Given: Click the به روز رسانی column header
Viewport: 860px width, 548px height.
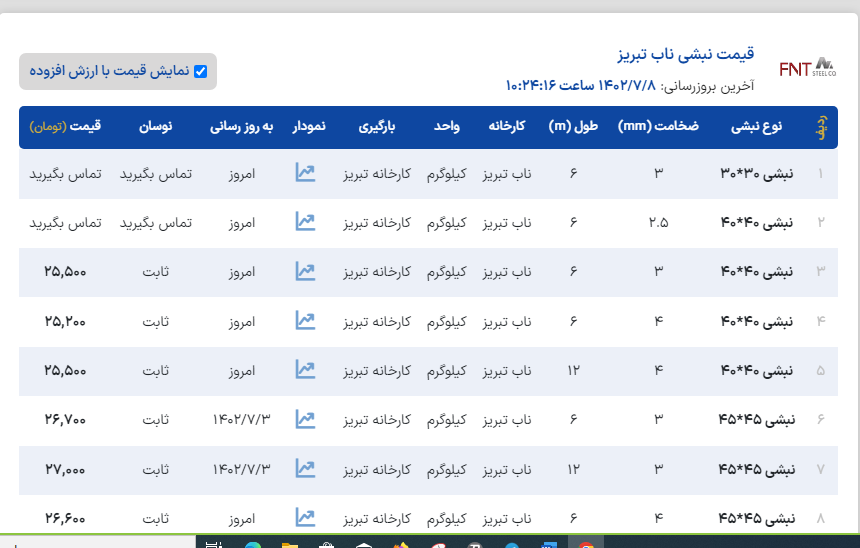Looking at the screenshot, I should pyautogui.click(x=242, y=127).
